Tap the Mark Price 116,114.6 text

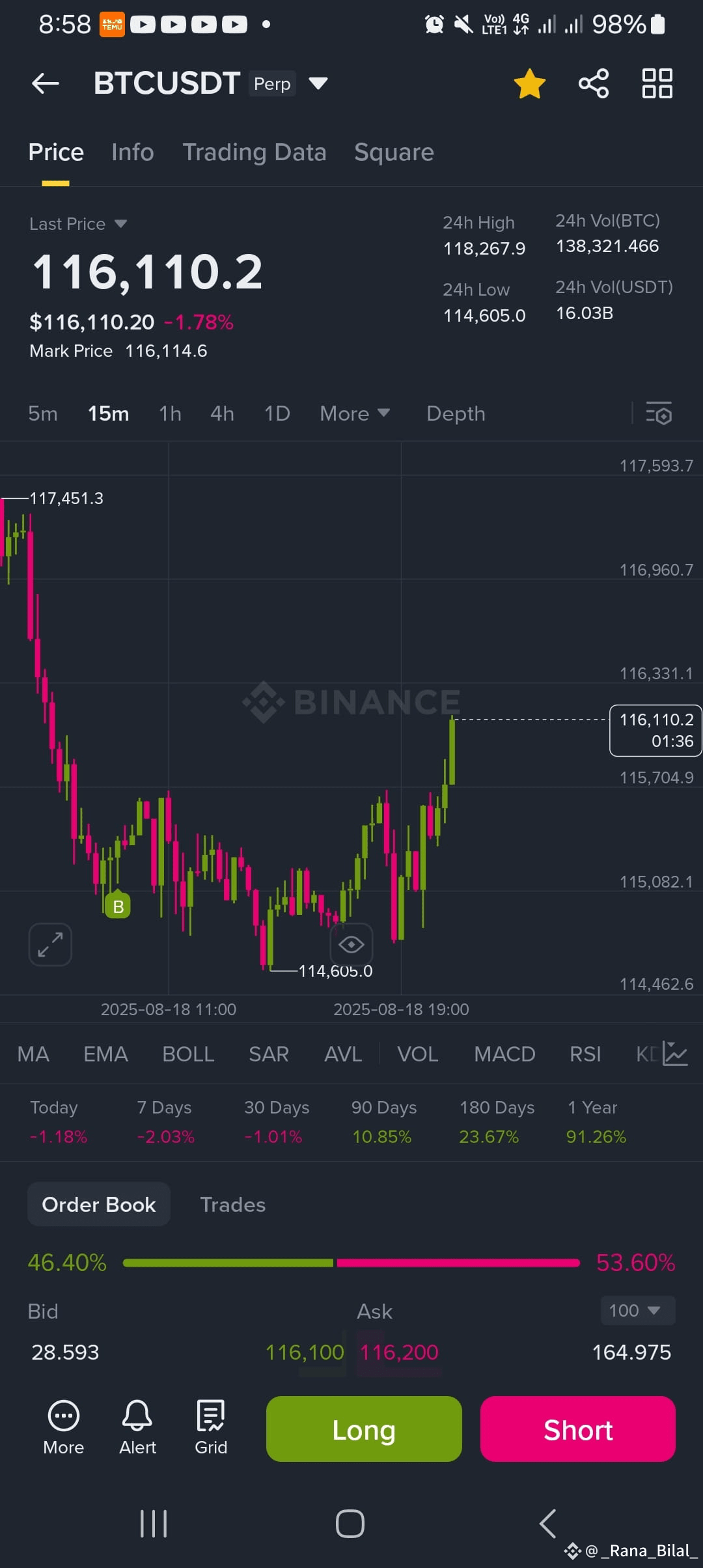click(x=118, y=351)
